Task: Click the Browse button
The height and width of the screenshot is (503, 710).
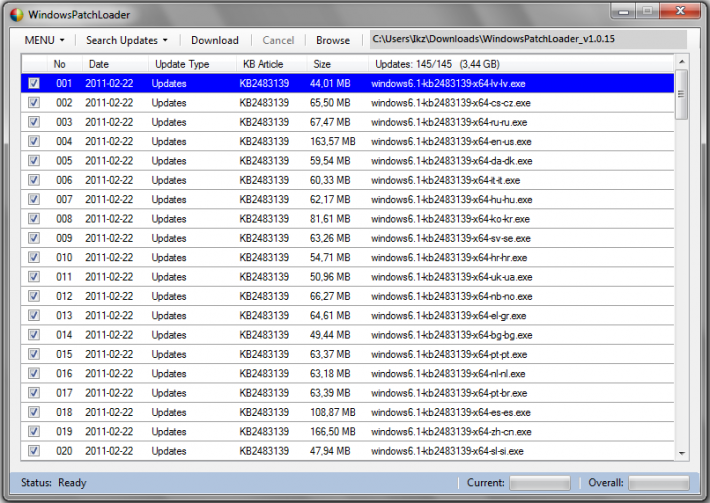Action: point(333,40)
